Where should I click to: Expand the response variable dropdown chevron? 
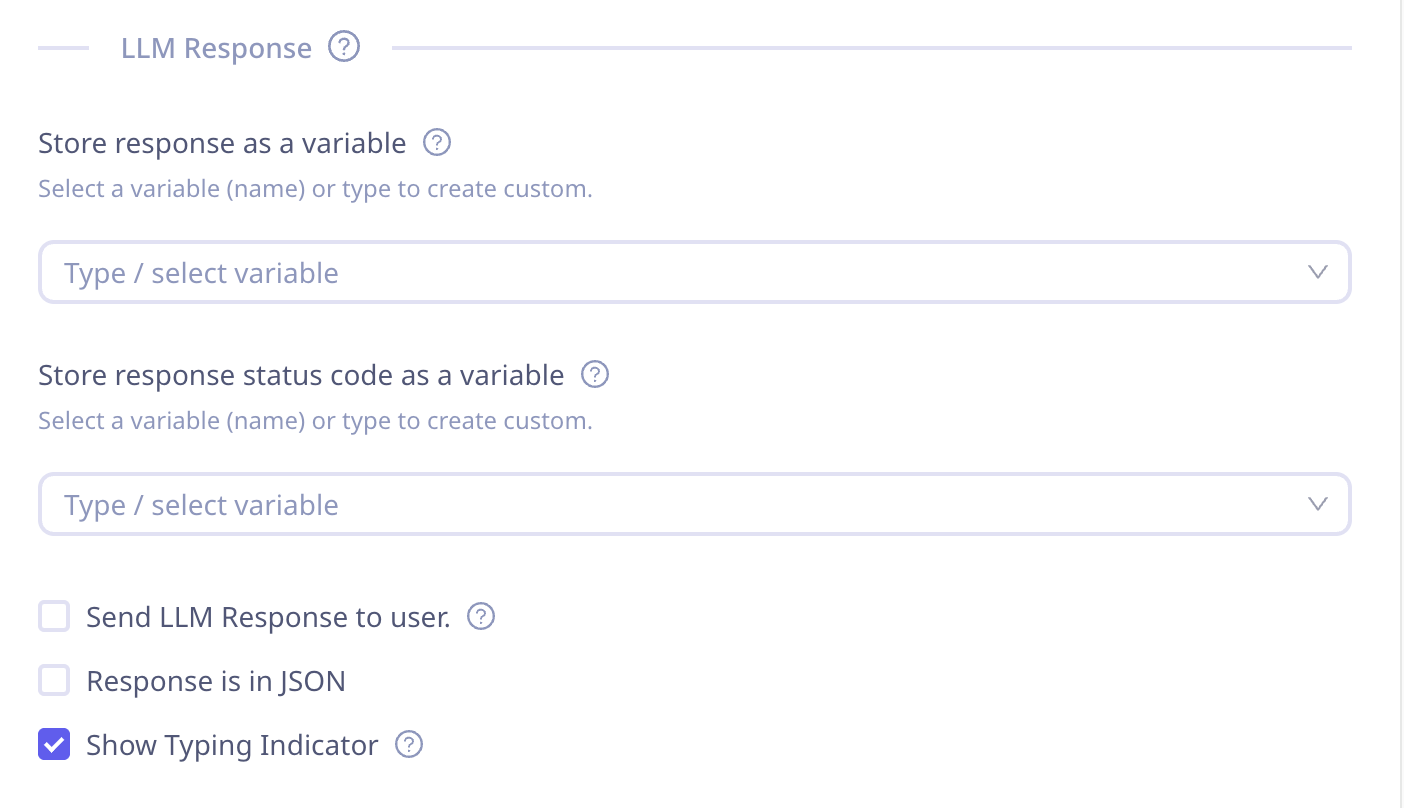(x=1318, y=272)
